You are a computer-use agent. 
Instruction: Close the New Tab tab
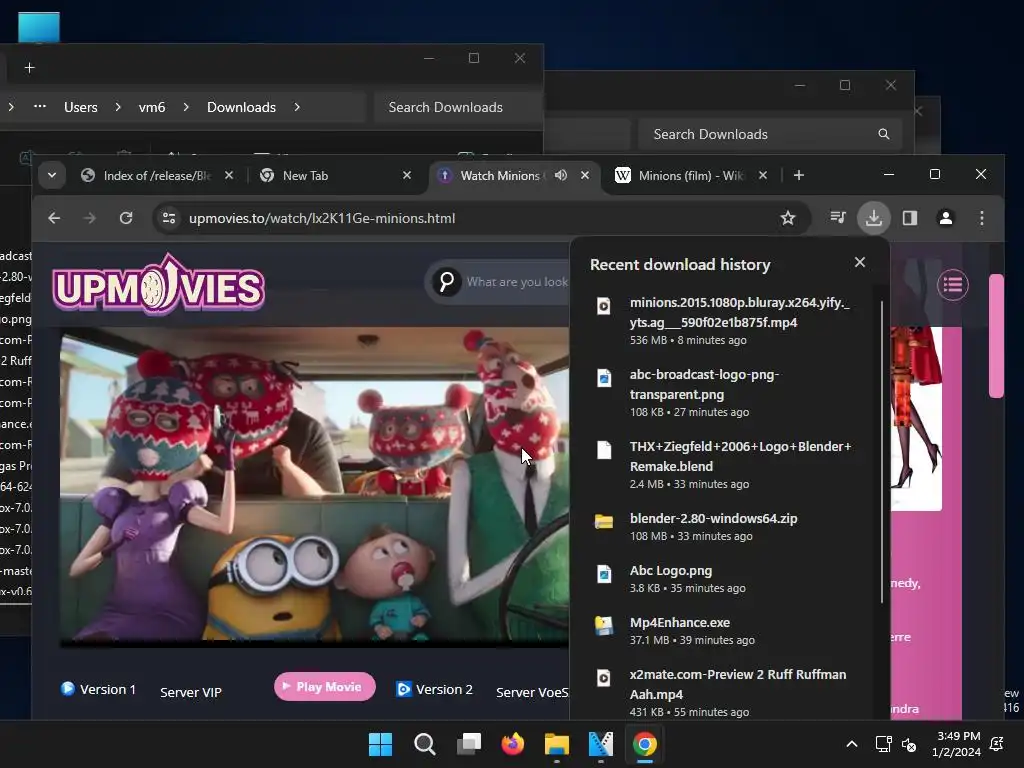tap(407, 175)
